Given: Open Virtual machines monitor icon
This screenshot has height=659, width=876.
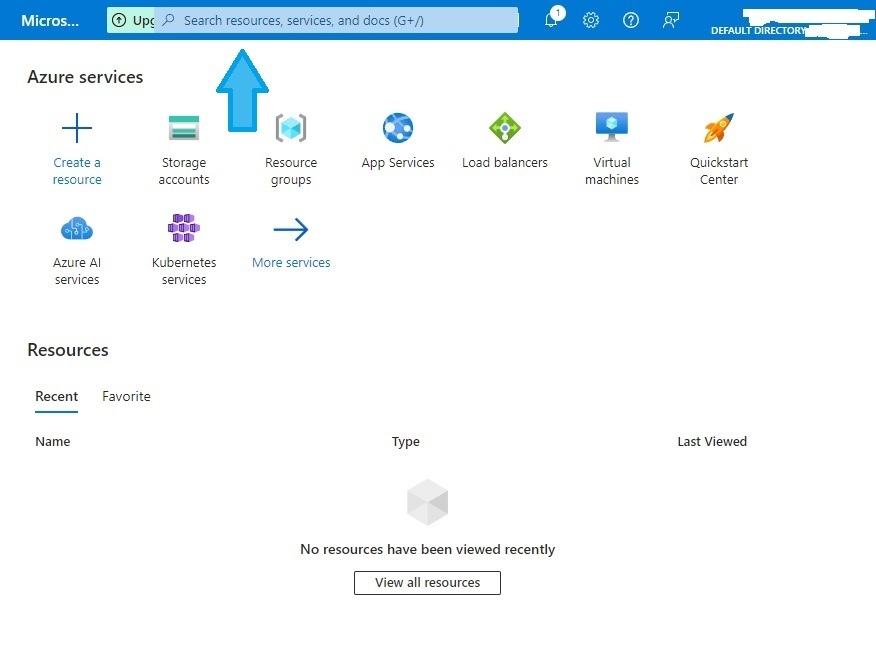Looking at the screenshot, I should (x=612, y=127).
